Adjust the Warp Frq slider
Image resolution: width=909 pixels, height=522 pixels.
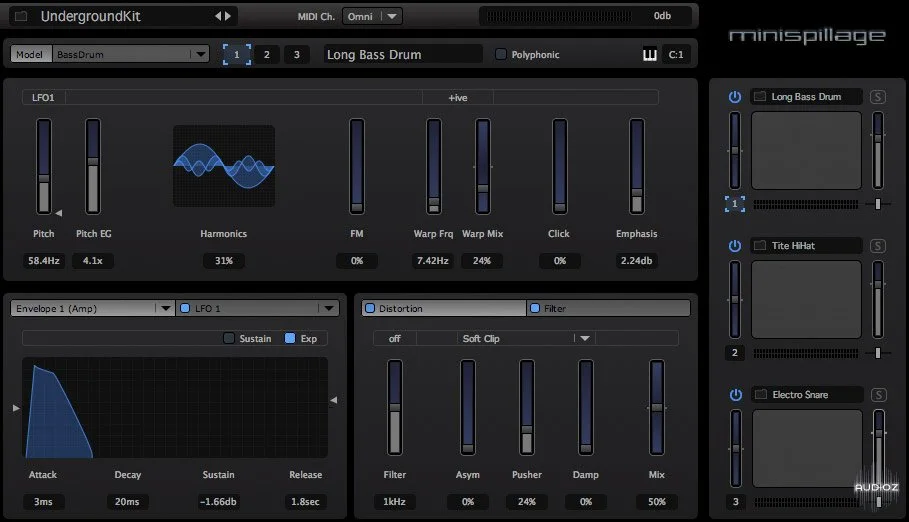point(434,166)
